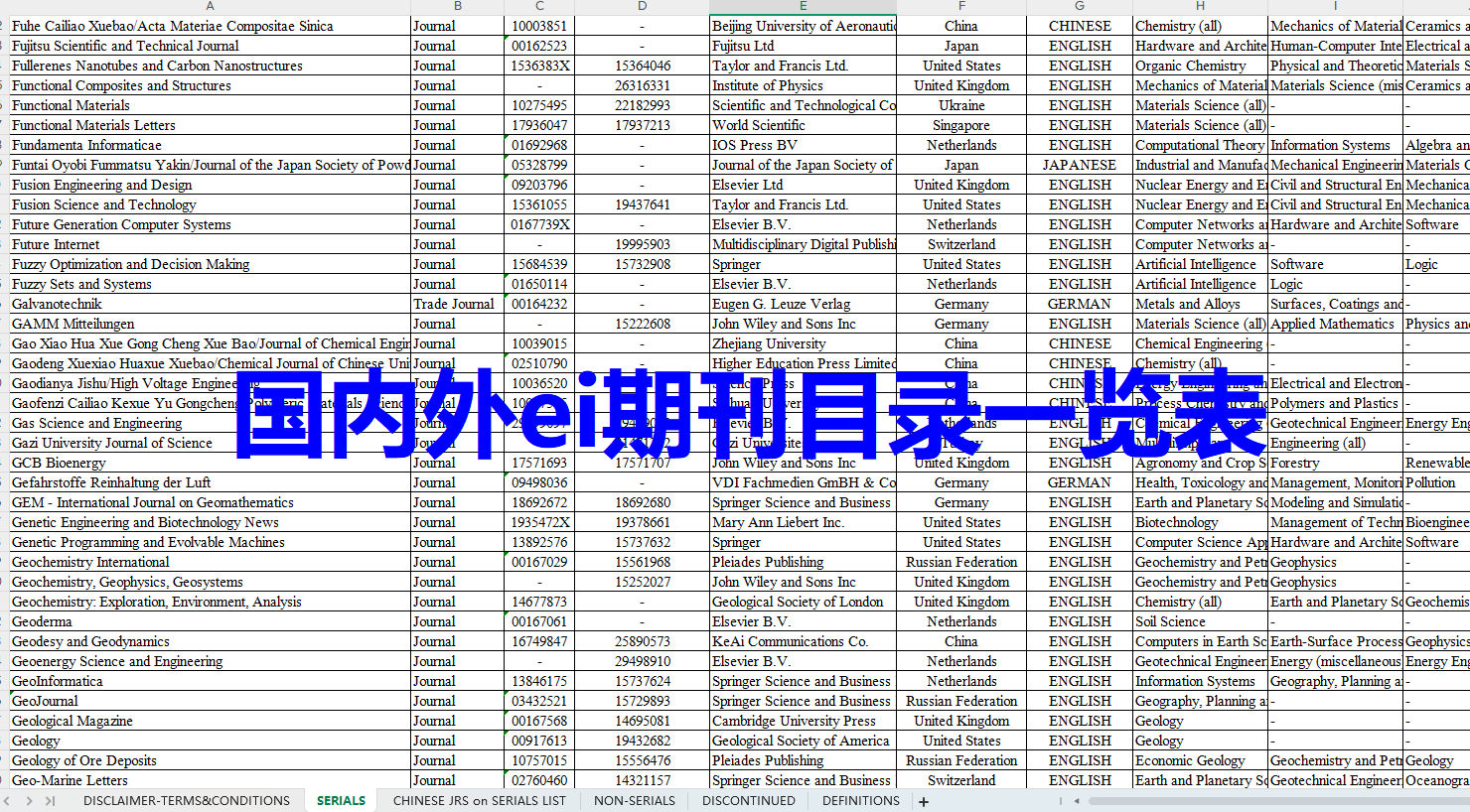This screenshot has width=1470, height=812.
Task: Select 'Fuzzy Sets and Systems' title cell
Action: click(x=210, y=284)
